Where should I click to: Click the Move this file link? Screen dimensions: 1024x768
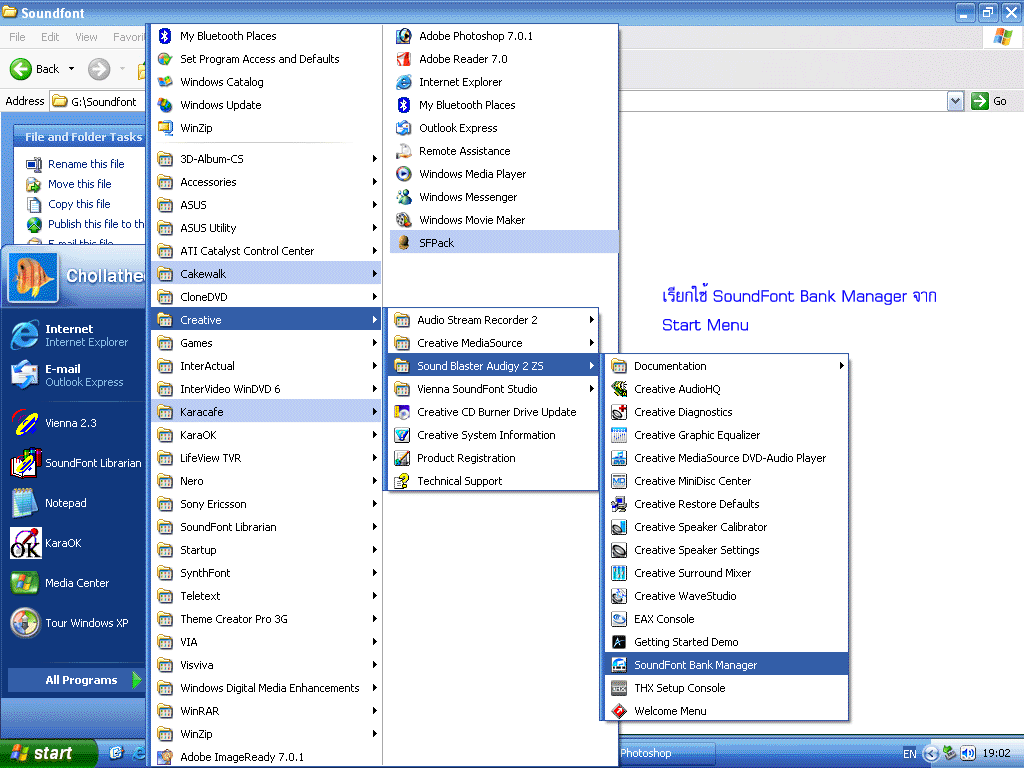coord(80,184)
